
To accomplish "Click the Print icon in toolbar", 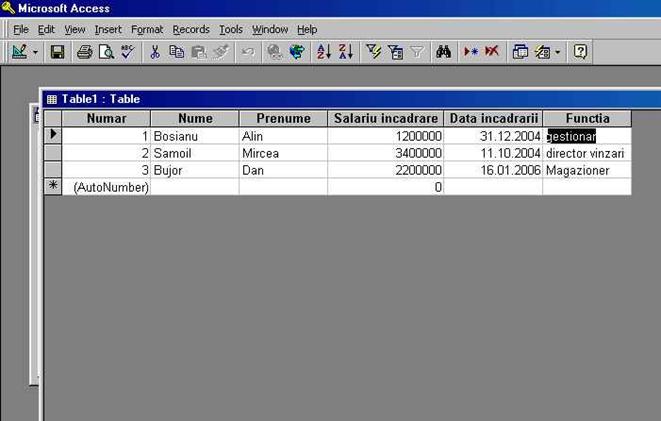I will coord(85,51).
